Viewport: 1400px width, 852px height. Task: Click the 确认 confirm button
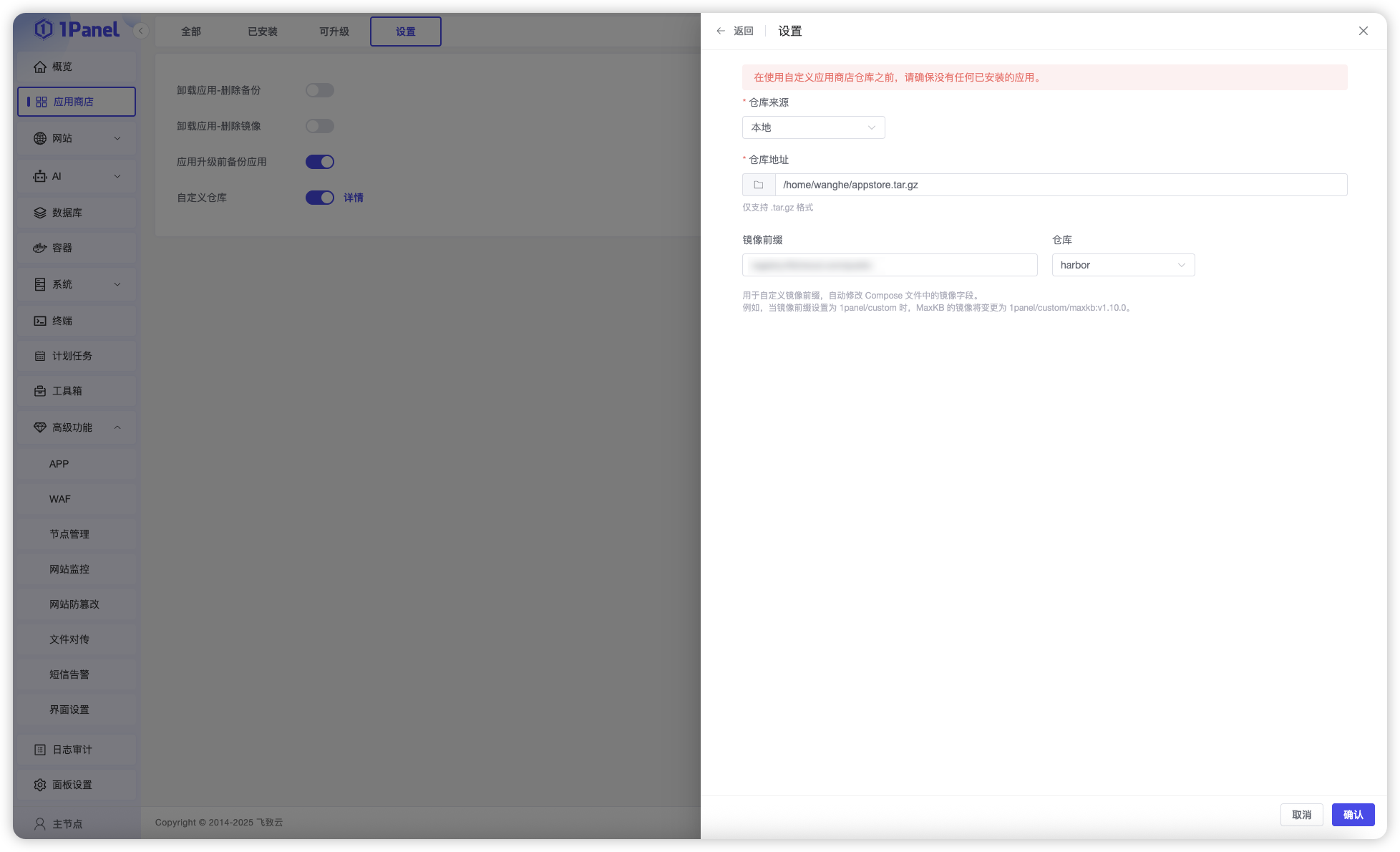click(x=1353, y=815)
